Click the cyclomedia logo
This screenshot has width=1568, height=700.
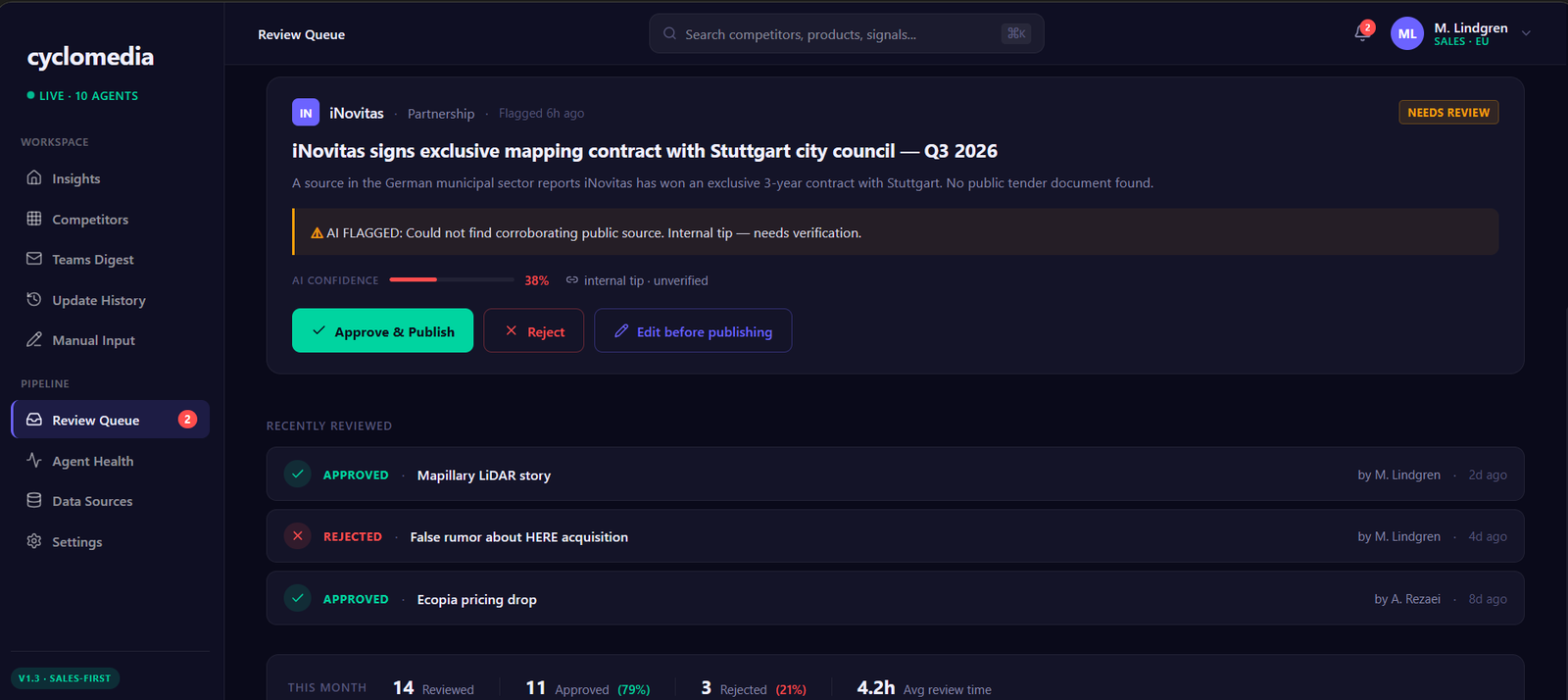pos(90,57)
